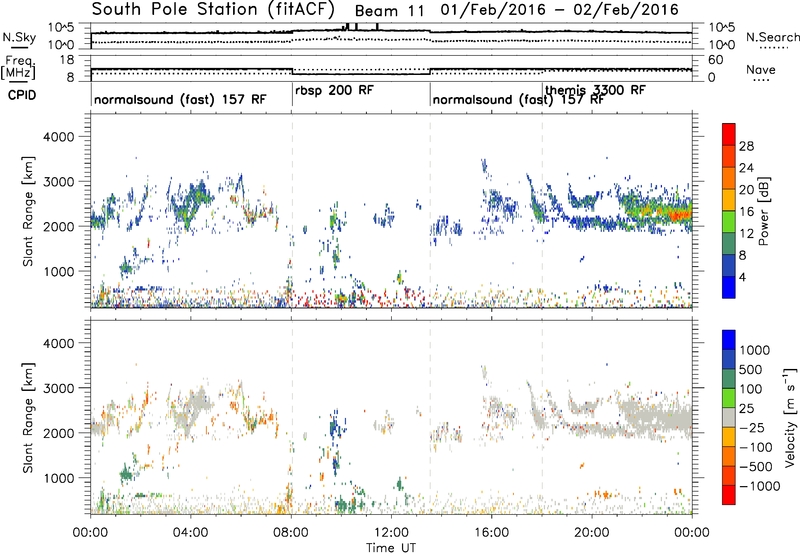This screenshot has width=800, height=554.
Task: Click the '20:00' time axis tick label
Action: pyautogui.click(x=592, y=533)
